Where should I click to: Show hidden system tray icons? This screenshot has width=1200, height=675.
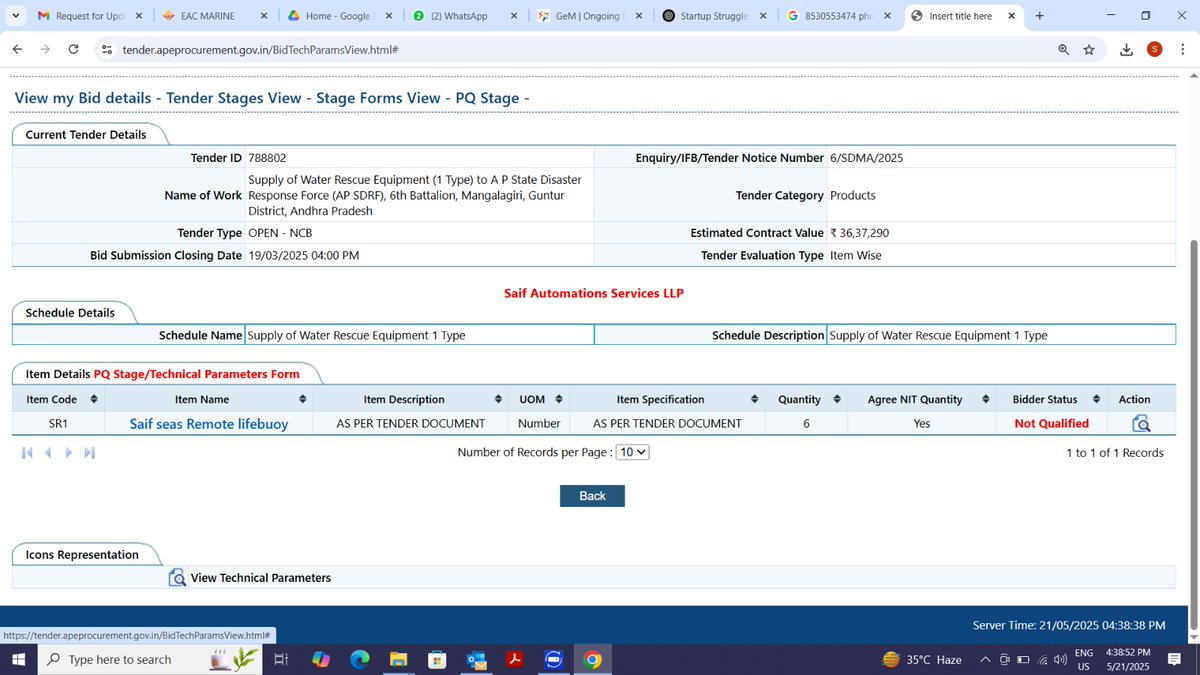click(x=986, y=660)
